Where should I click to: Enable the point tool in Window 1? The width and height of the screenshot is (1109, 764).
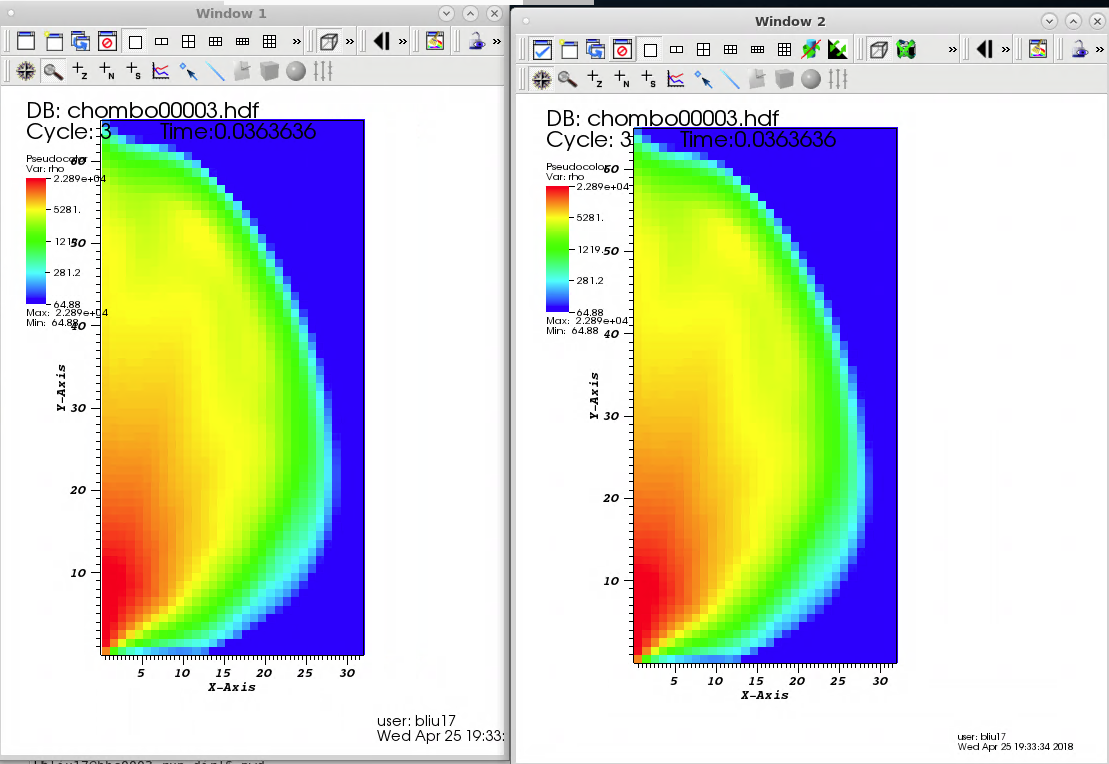[188, 71]
